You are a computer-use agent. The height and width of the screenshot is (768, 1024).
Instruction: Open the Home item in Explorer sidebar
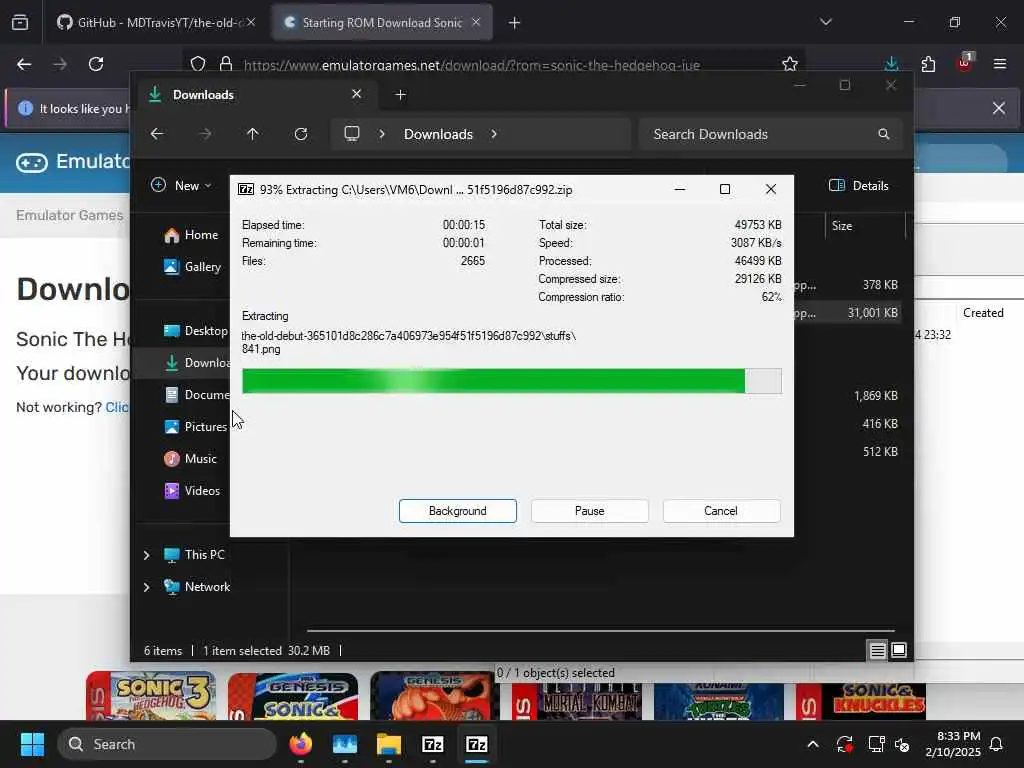[x=191, y=234]
